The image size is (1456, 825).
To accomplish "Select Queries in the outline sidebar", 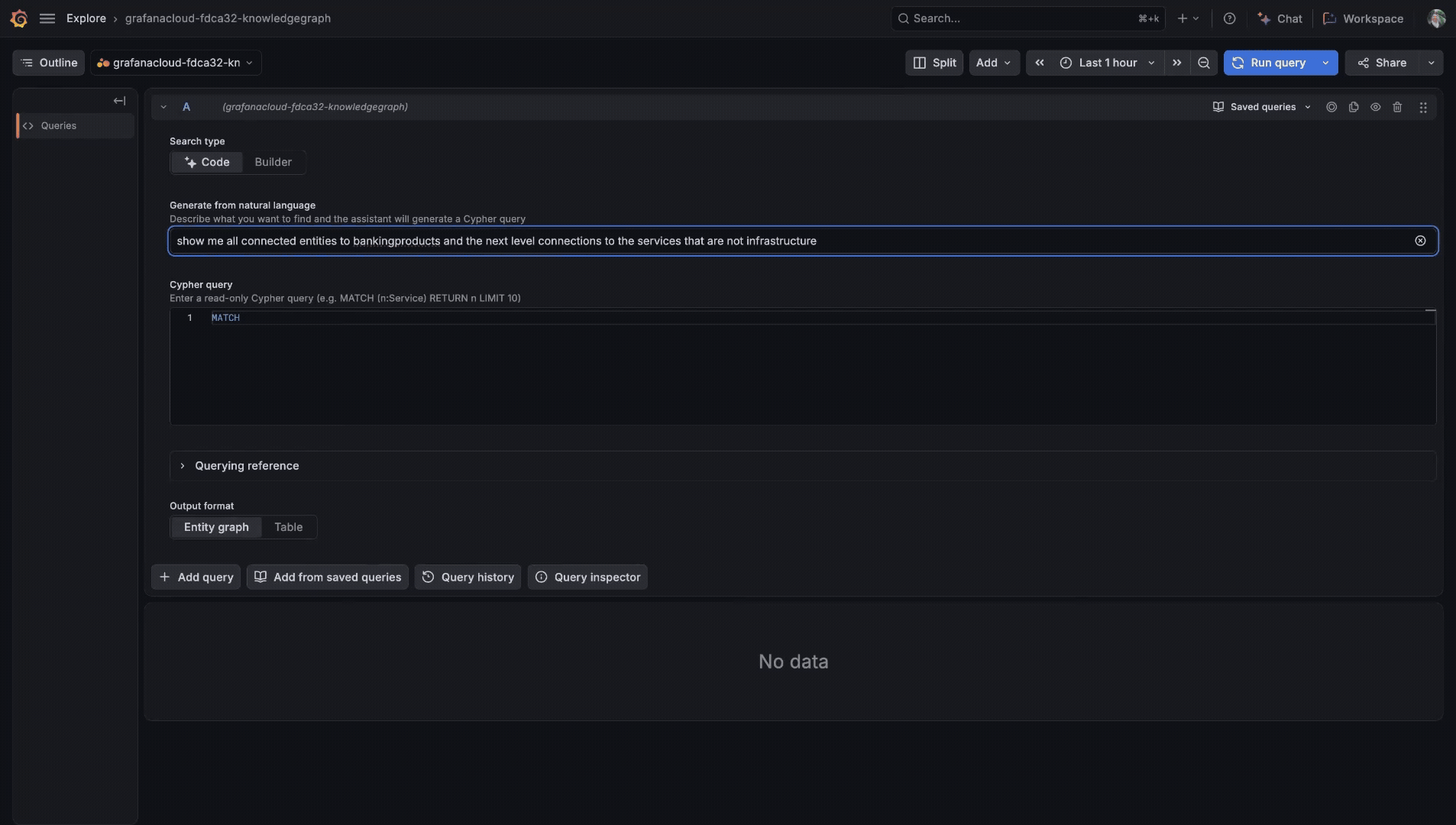I will coord(75,126).
